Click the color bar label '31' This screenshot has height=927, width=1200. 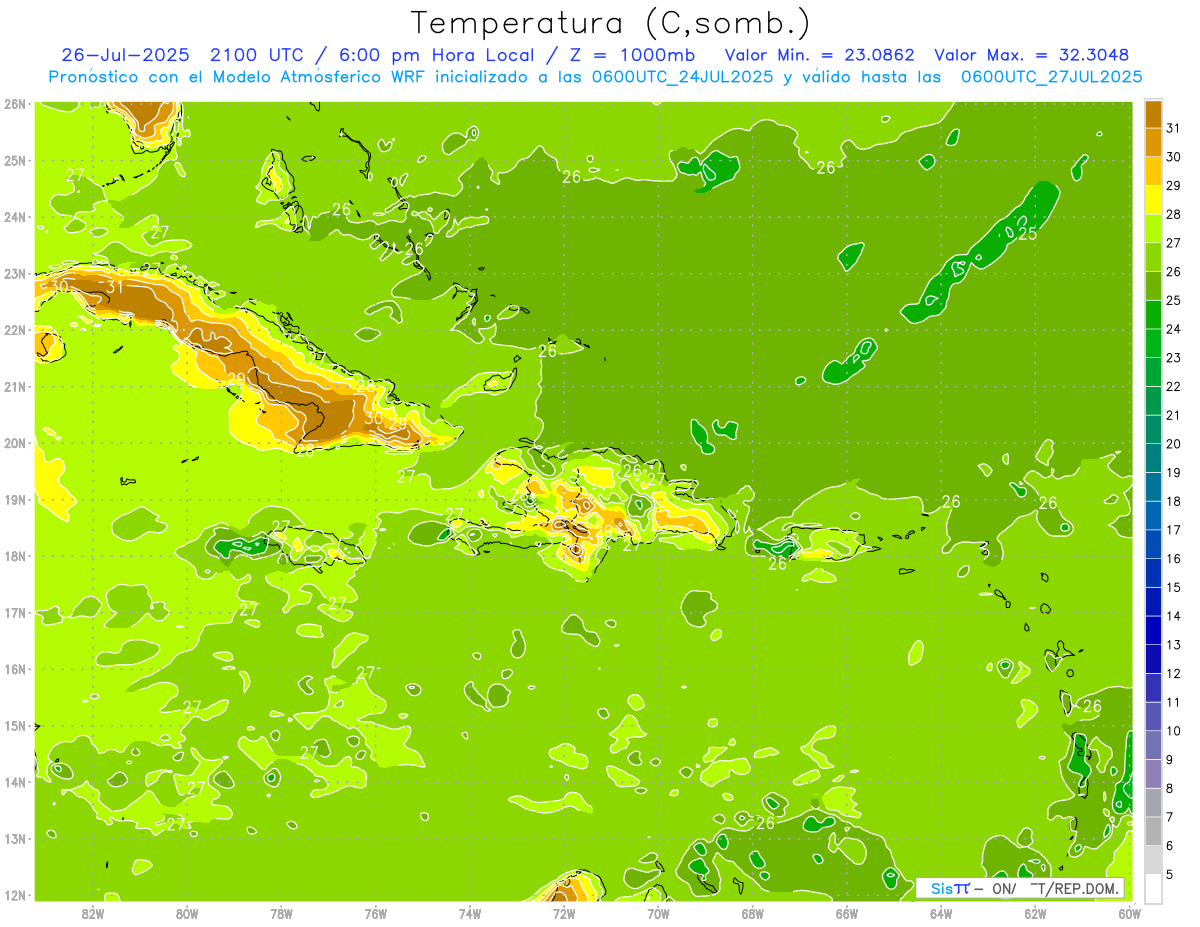tap(1174, 128)
